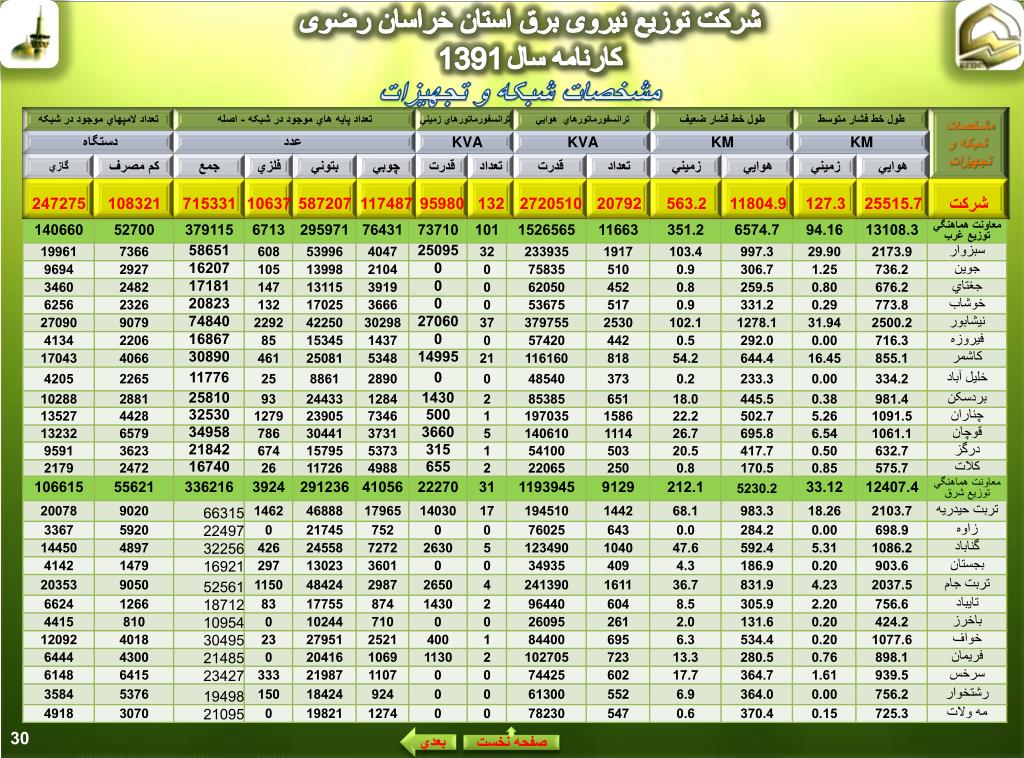This screenshot has width=1024, height=758.
Task: Select the چناران row label
Action: [967, 415]
